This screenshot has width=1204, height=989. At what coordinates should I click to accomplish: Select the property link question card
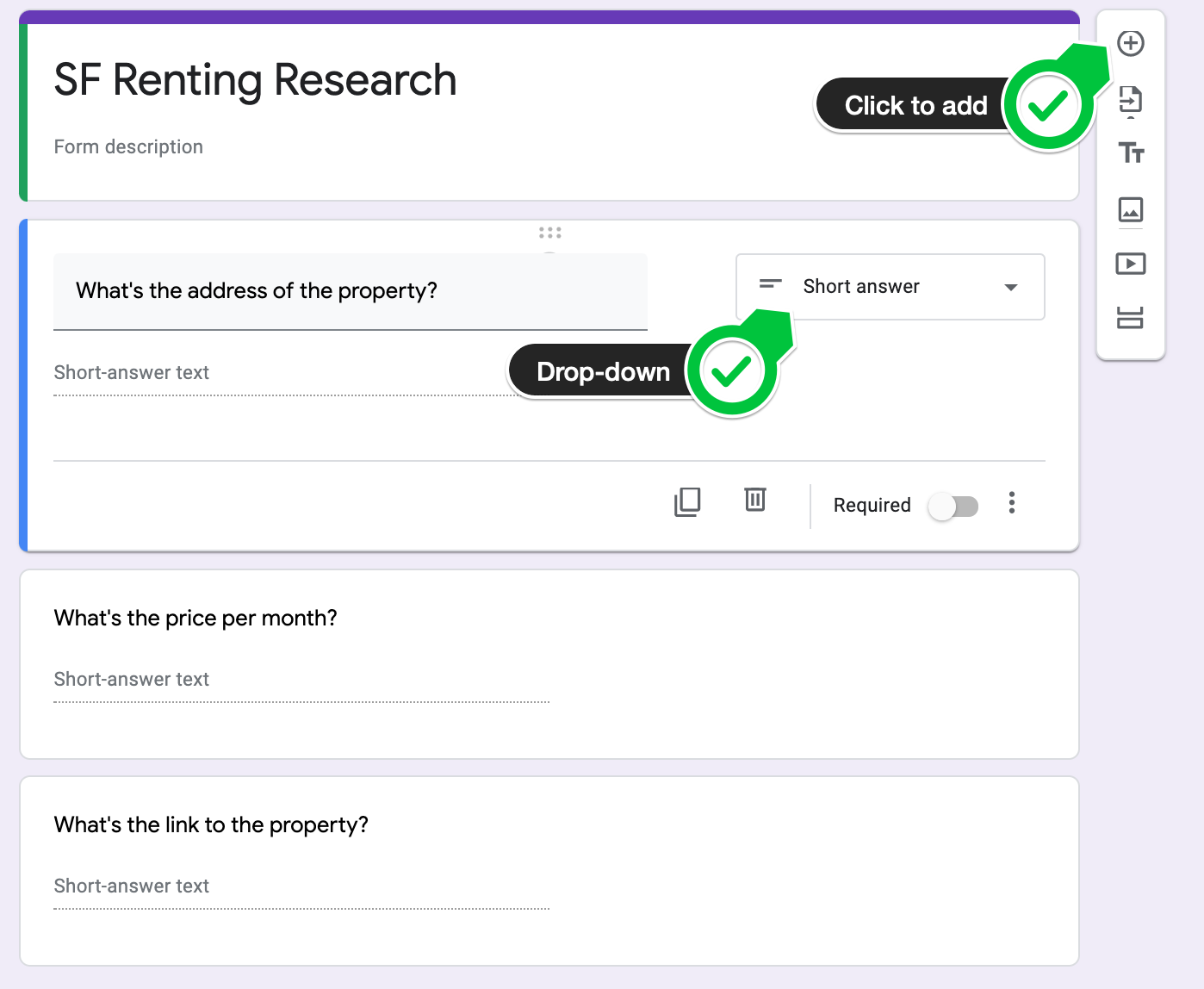[211, 824]
